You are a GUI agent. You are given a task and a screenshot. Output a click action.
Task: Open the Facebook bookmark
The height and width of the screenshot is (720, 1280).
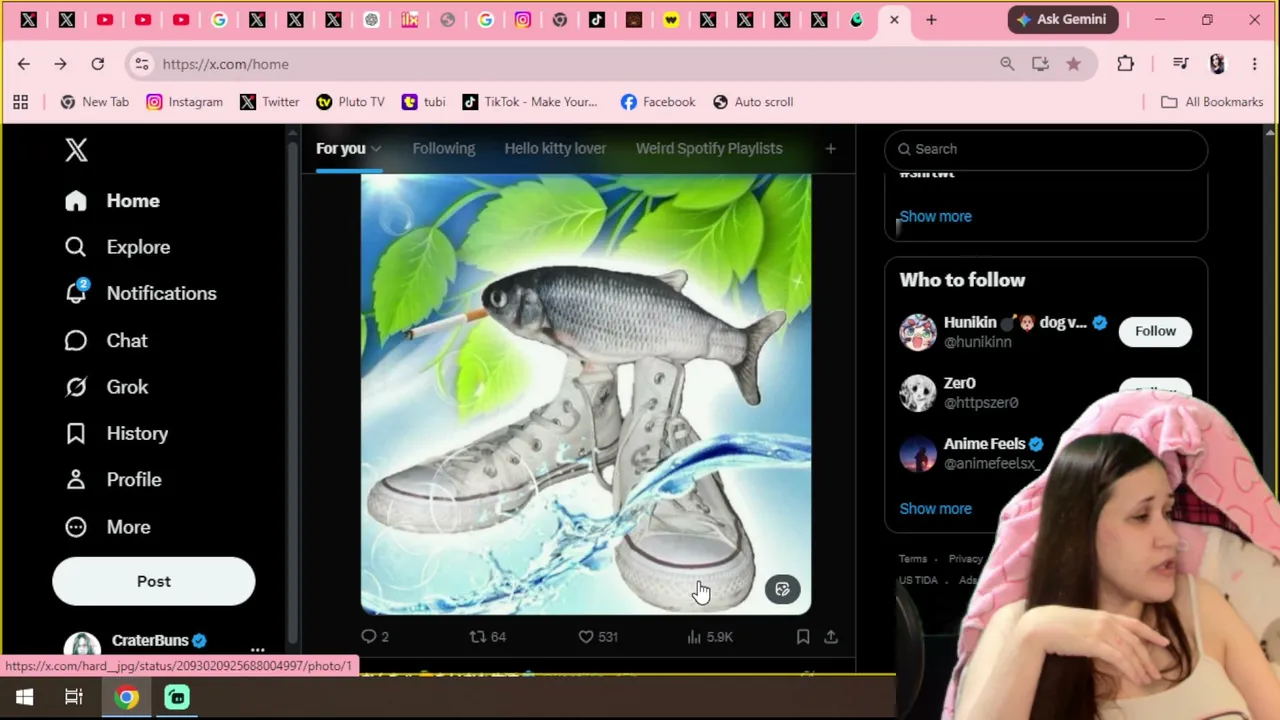point(658,102)
